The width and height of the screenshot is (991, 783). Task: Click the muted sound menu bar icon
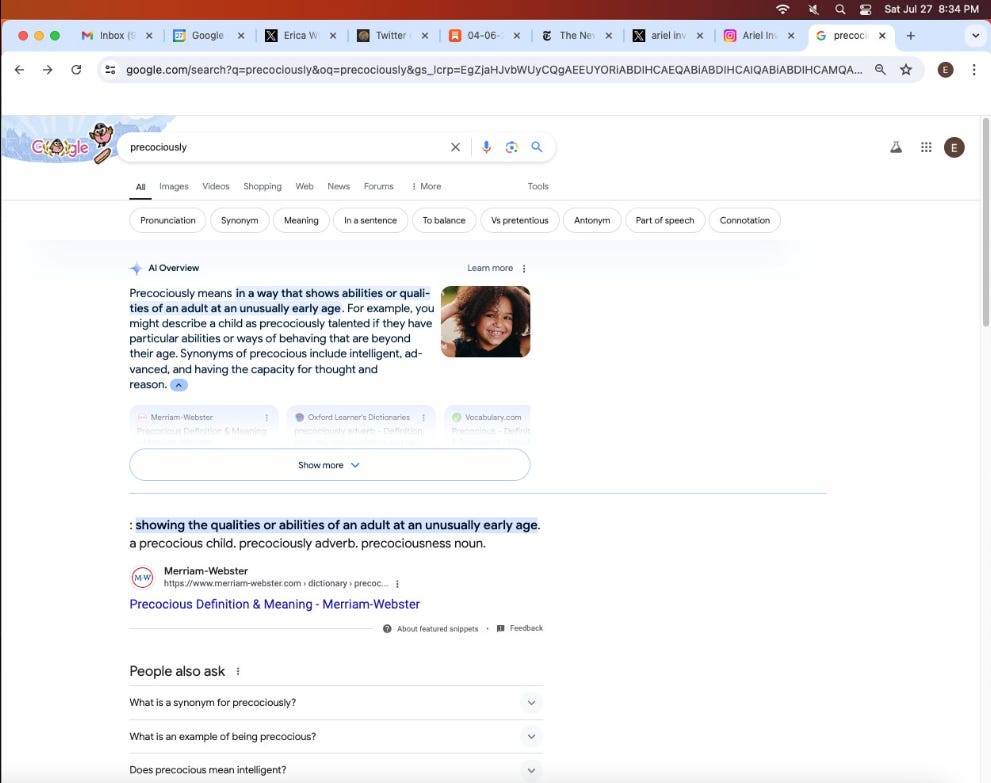pos(813,9)
